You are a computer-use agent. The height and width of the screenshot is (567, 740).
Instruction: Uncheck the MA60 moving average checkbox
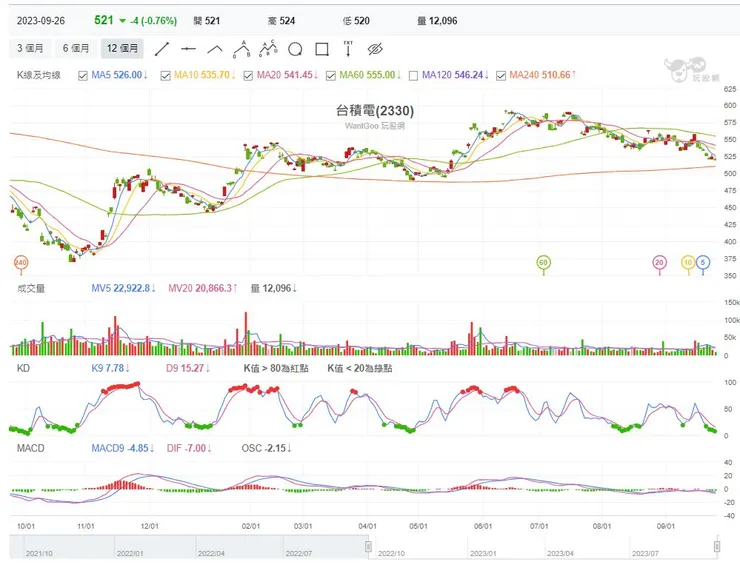point(331,76)
